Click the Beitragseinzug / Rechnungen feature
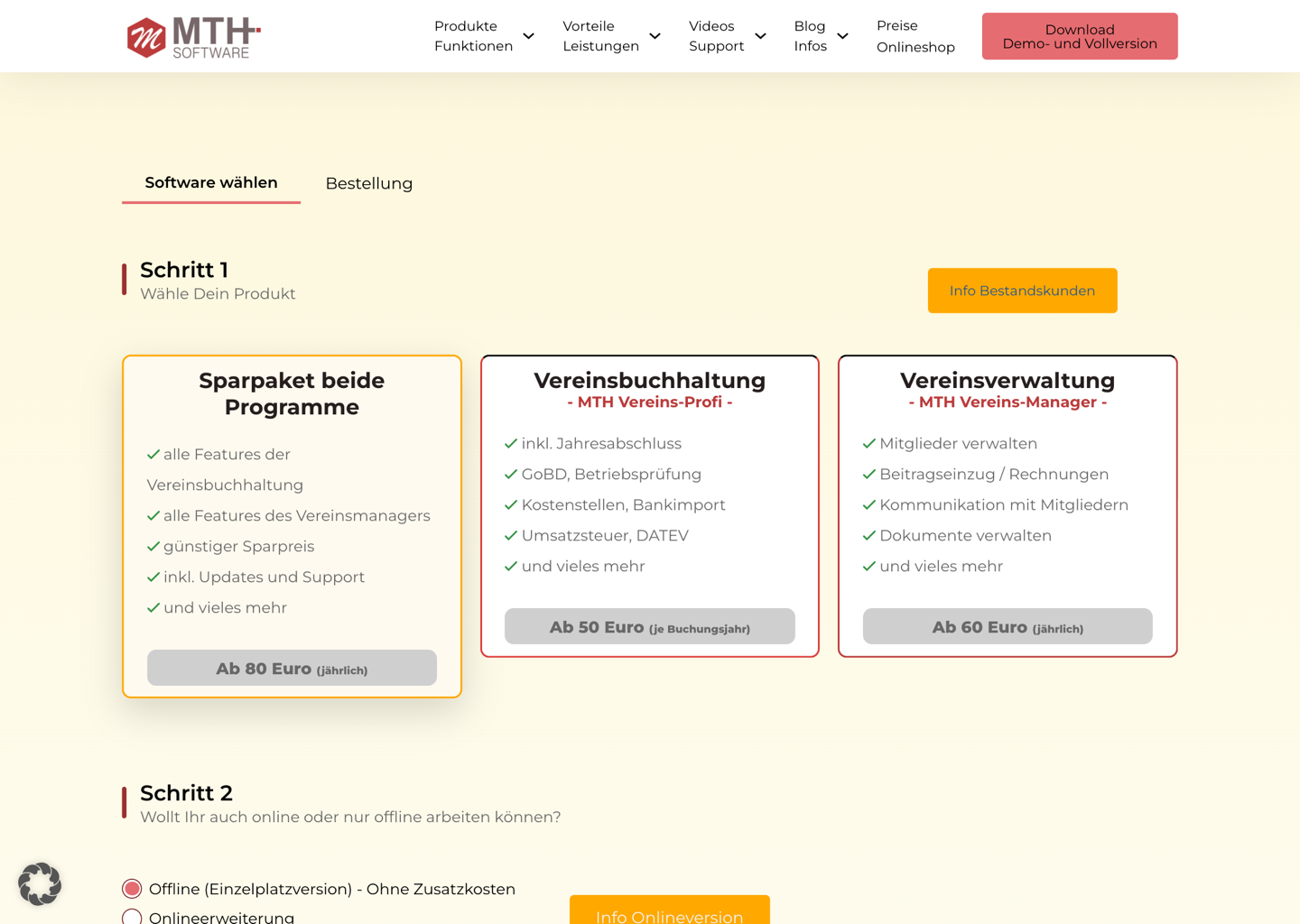 (994, 474)
